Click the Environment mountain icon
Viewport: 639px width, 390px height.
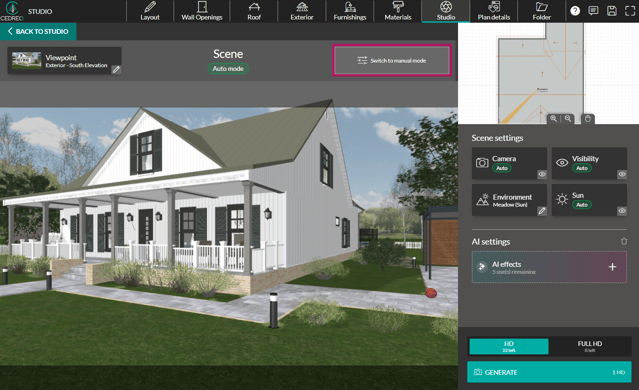click(483, 200)
